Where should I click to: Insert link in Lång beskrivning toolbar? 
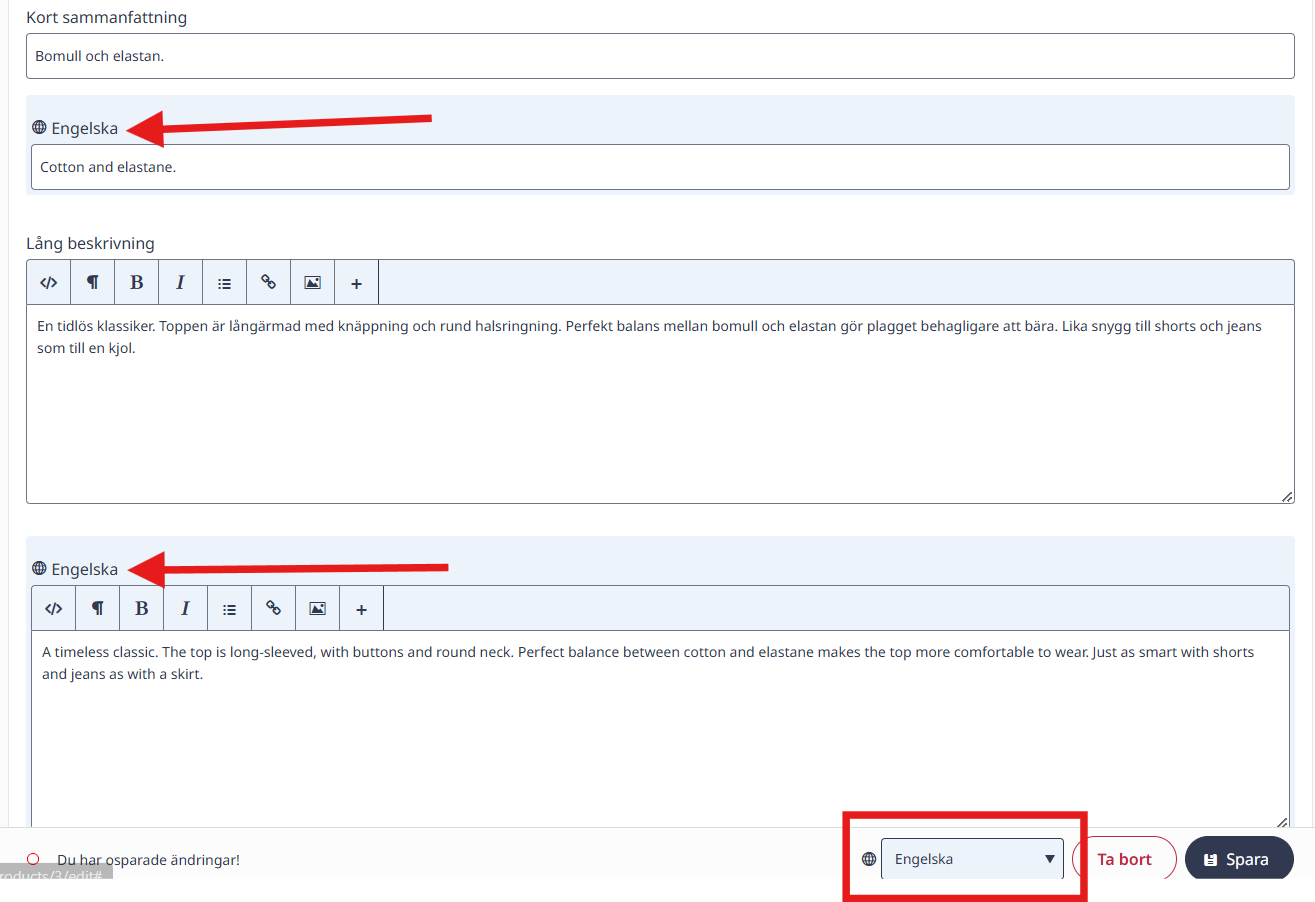(268, 282)
